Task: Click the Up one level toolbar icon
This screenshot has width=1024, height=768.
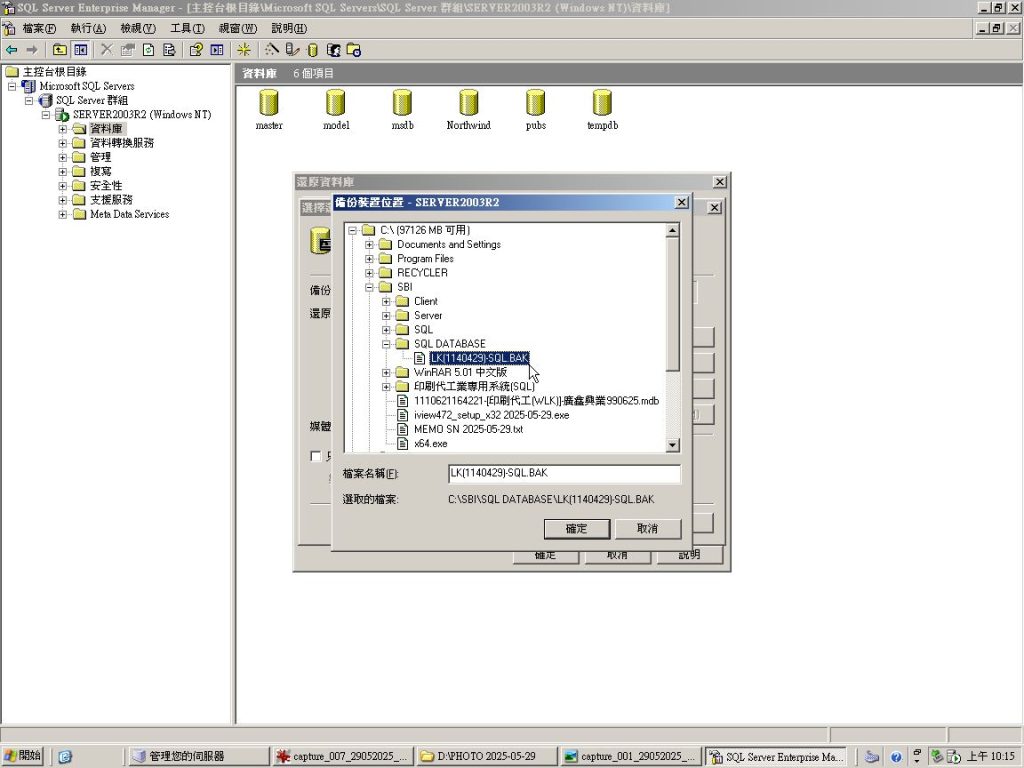Action: point(61,49)
